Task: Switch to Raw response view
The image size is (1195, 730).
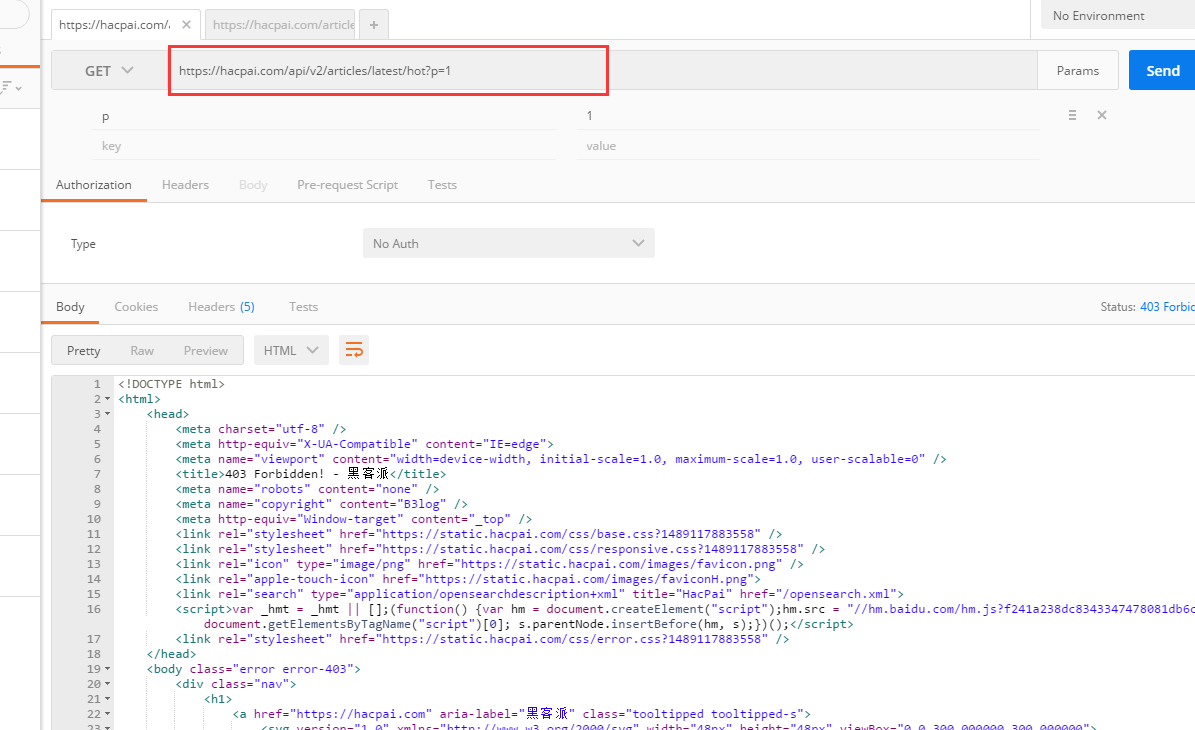Action: tap(142, 350)
